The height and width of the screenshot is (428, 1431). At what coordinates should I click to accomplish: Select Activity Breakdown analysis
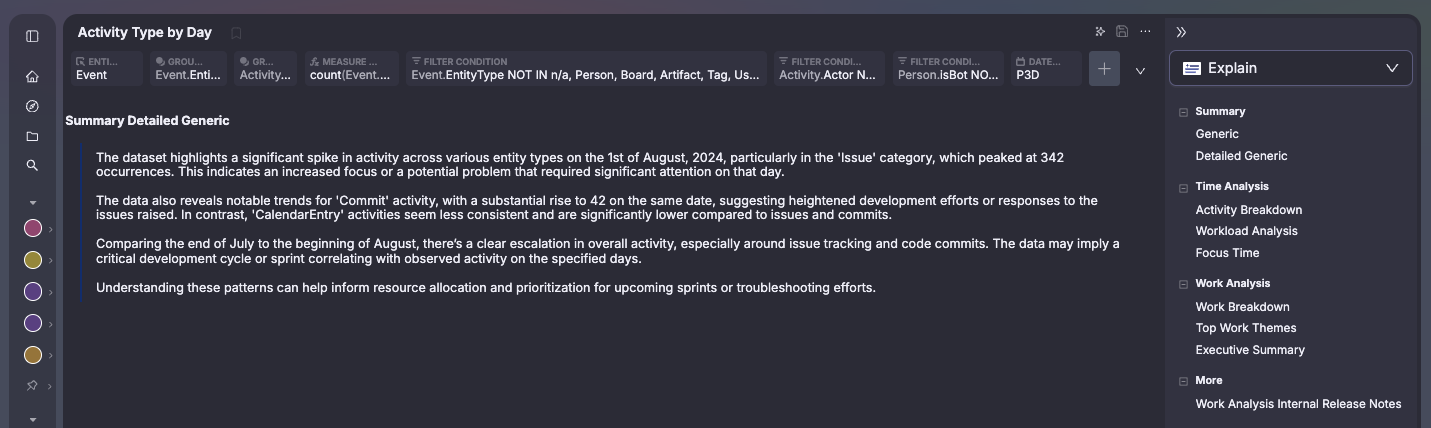[x=1248, y=210]
